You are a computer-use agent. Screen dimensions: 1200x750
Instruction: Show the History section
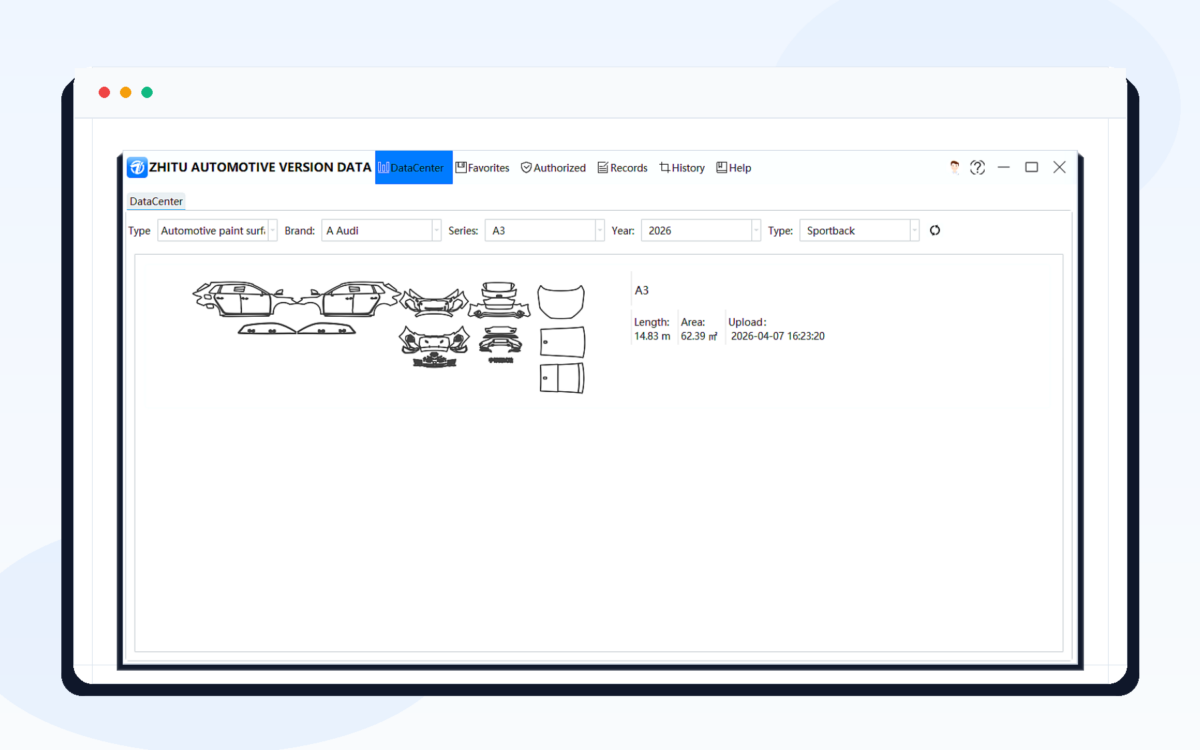(682, 168)
